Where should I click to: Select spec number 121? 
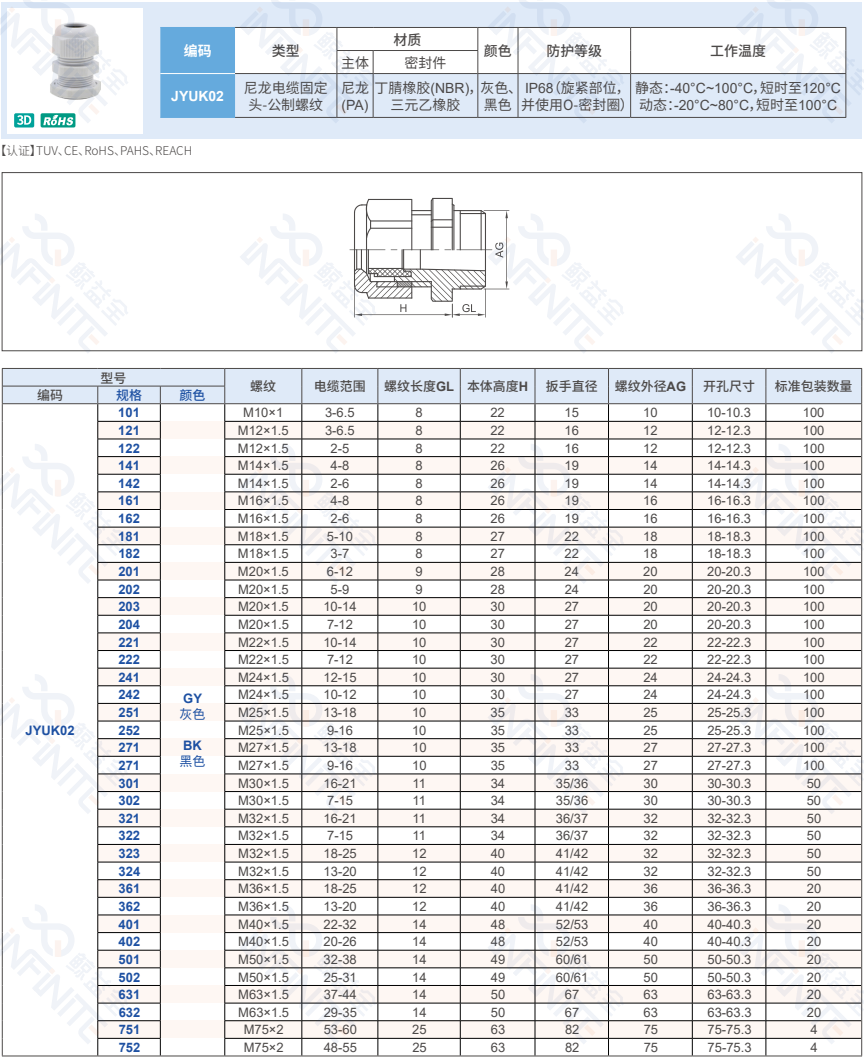click(x=129, y=430)
